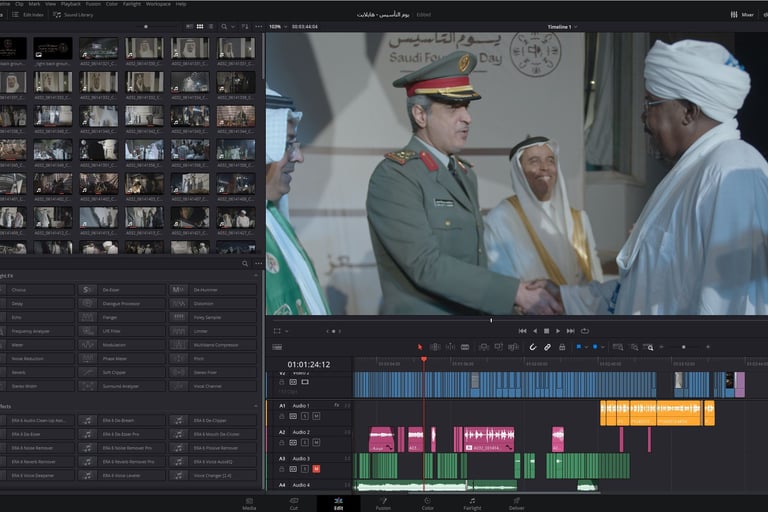Image resolution: width=768 pixels, height=512 pixels.
Task: Open the Edit page tab
Action: point(338,504)
